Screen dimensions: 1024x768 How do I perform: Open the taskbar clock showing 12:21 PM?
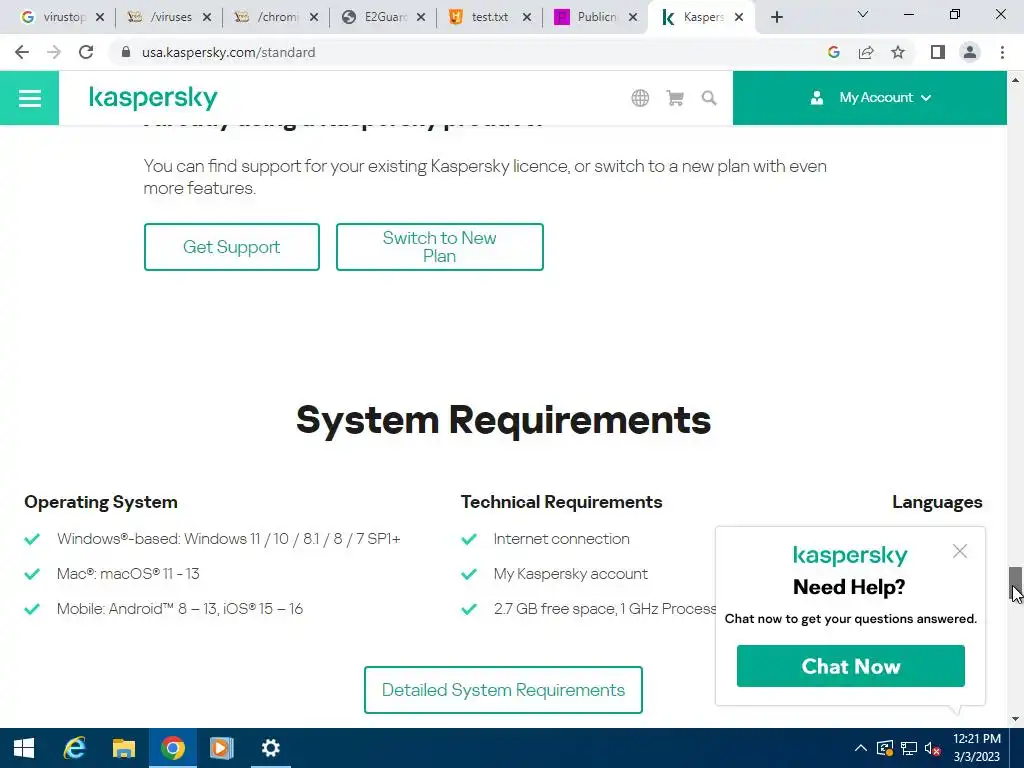tap(976, 748)
